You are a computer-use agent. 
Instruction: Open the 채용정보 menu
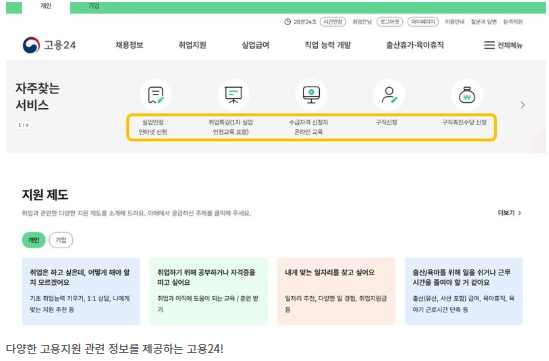(x=129, y=45)
